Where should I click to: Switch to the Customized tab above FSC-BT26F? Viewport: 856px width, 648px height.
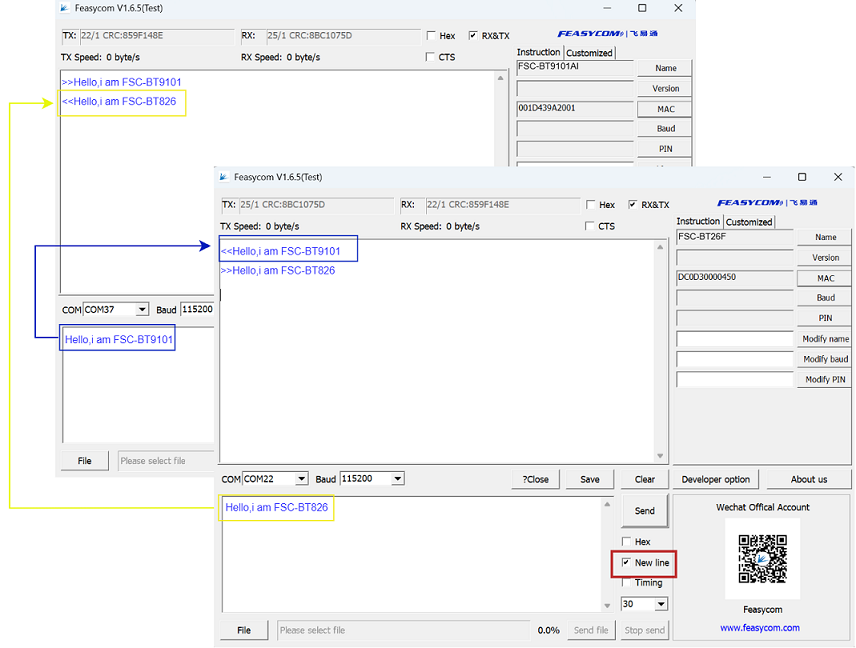point(749,222)
